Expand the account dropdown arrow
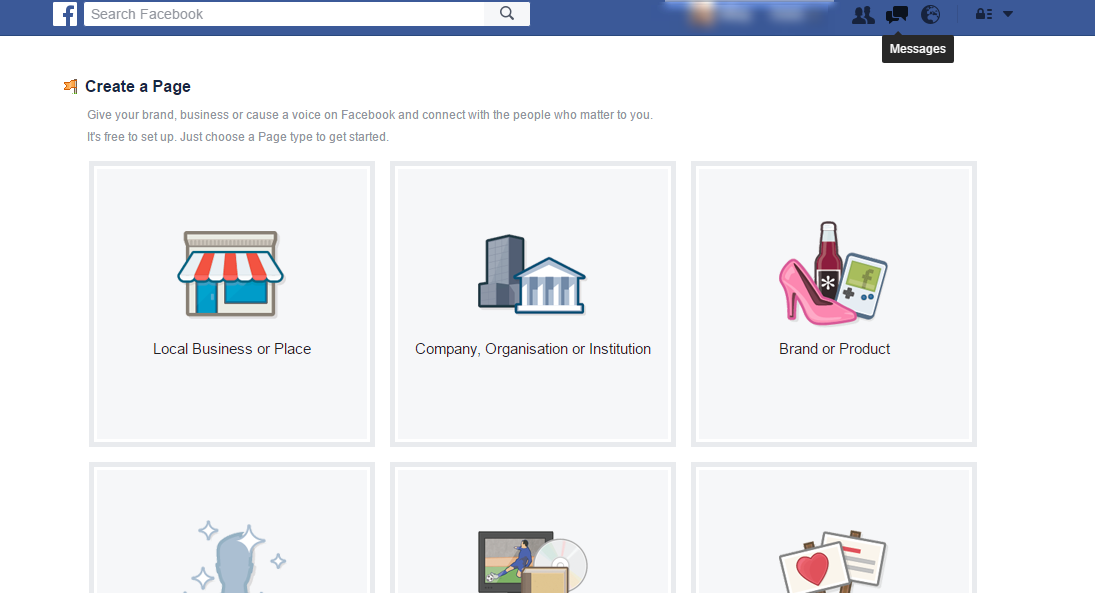The width and height of the screenshot is (1095, 593). click(1008, 14)
